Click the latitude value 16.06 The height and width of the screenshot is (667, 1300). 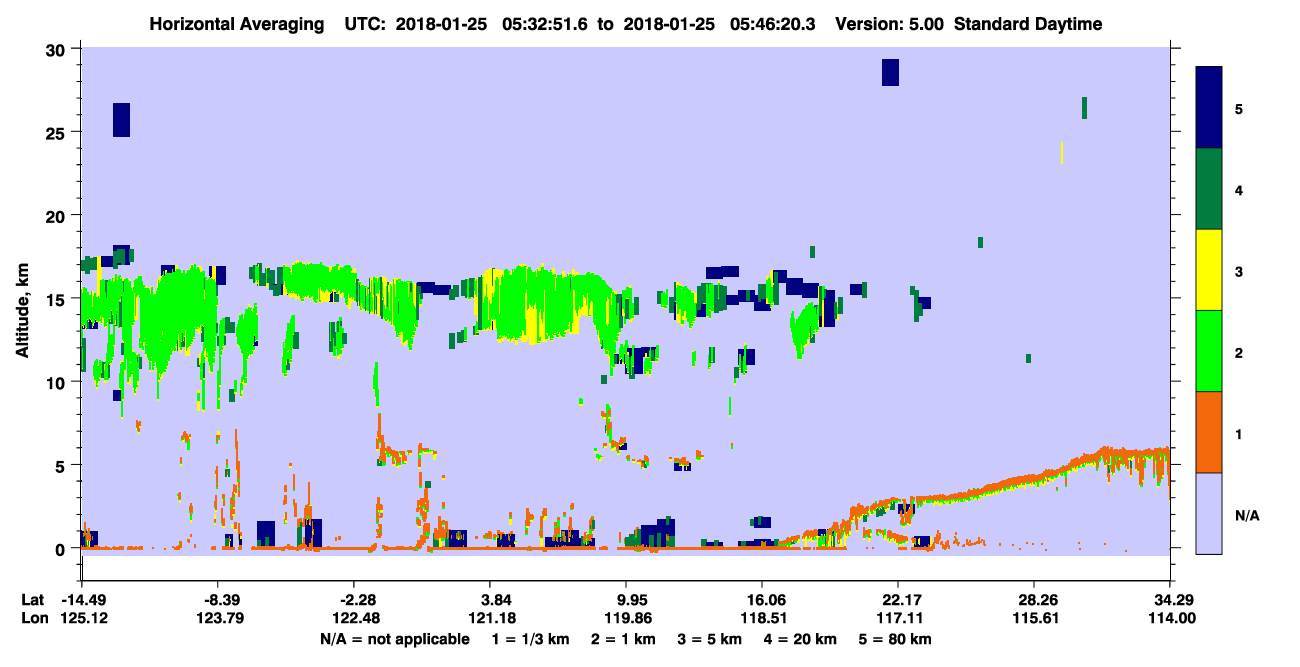[762, 600]
